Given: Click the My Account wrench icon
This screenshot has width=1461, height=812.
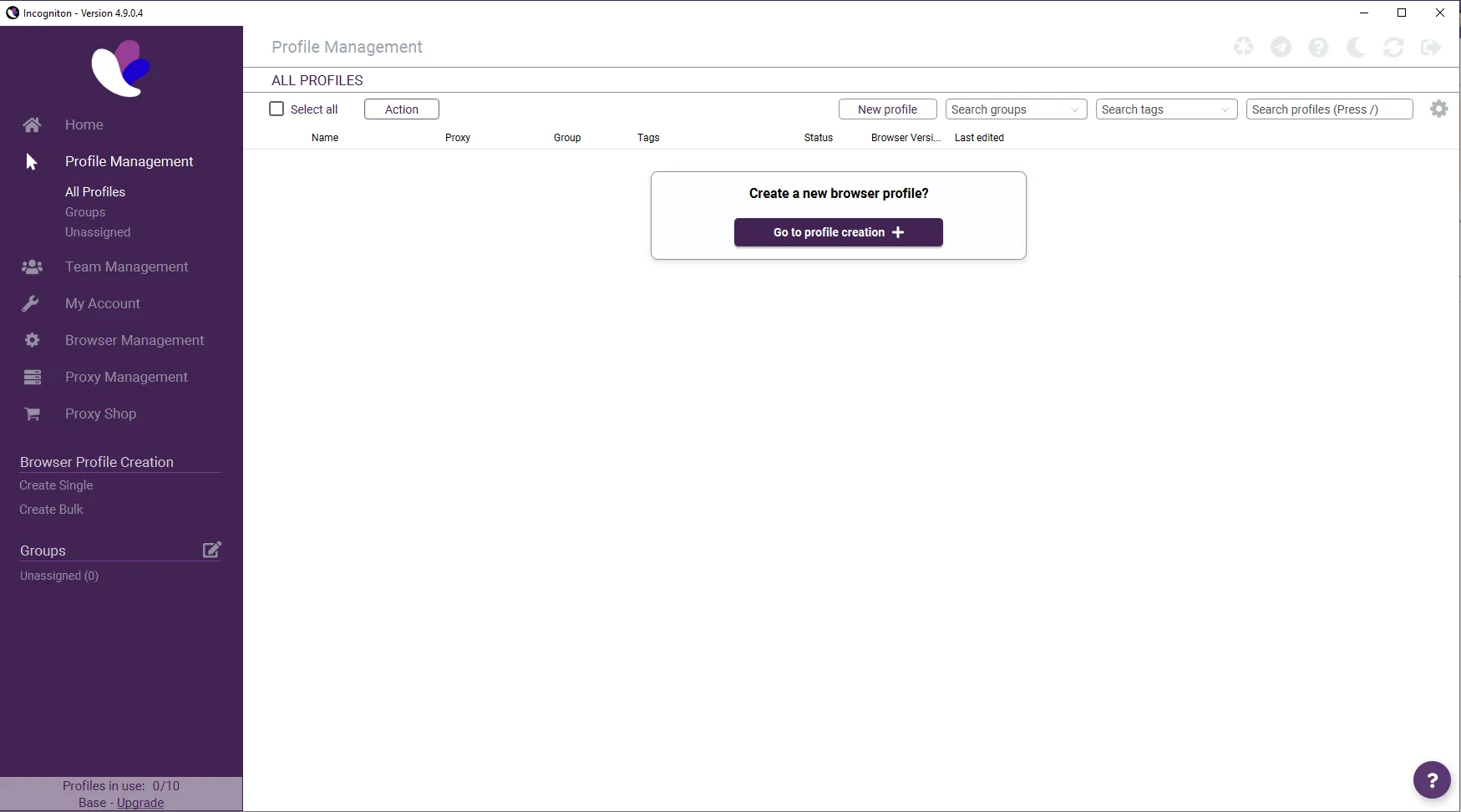Looking at the screenshot, I should [x=32, y=303].
